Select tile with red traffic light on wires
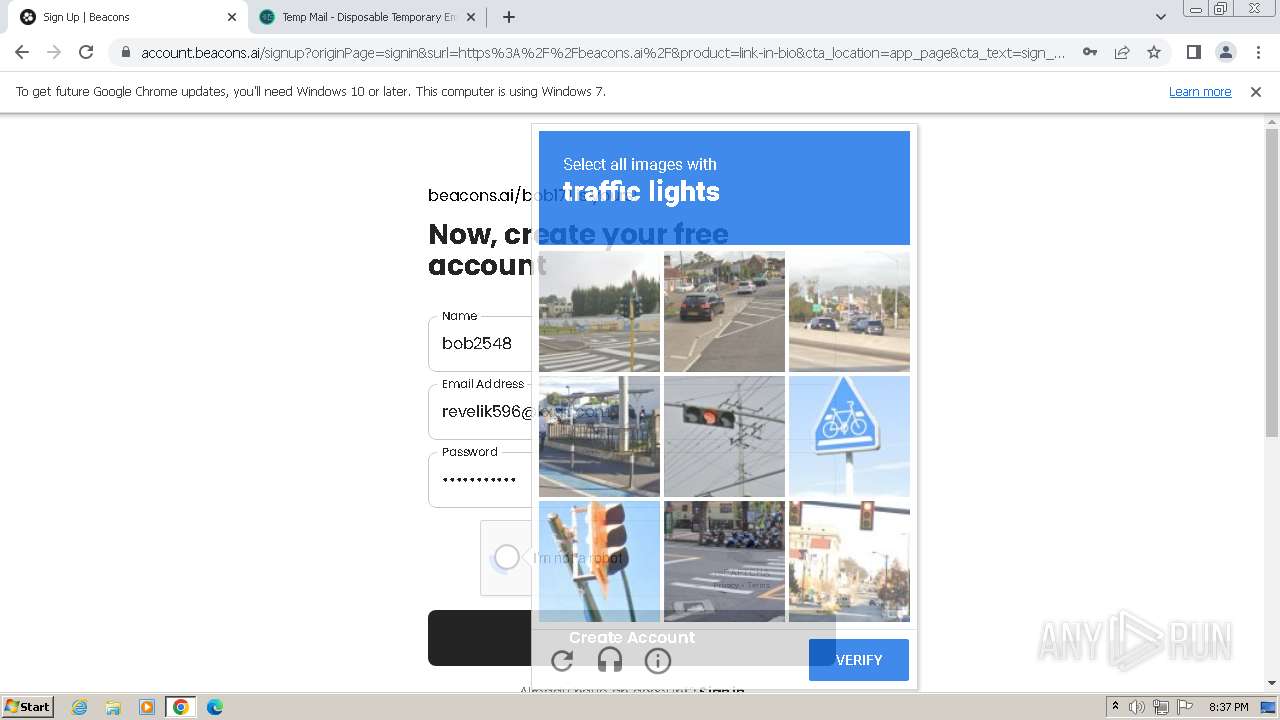The height and width of the screenshot is (720, 1280). 724,436
